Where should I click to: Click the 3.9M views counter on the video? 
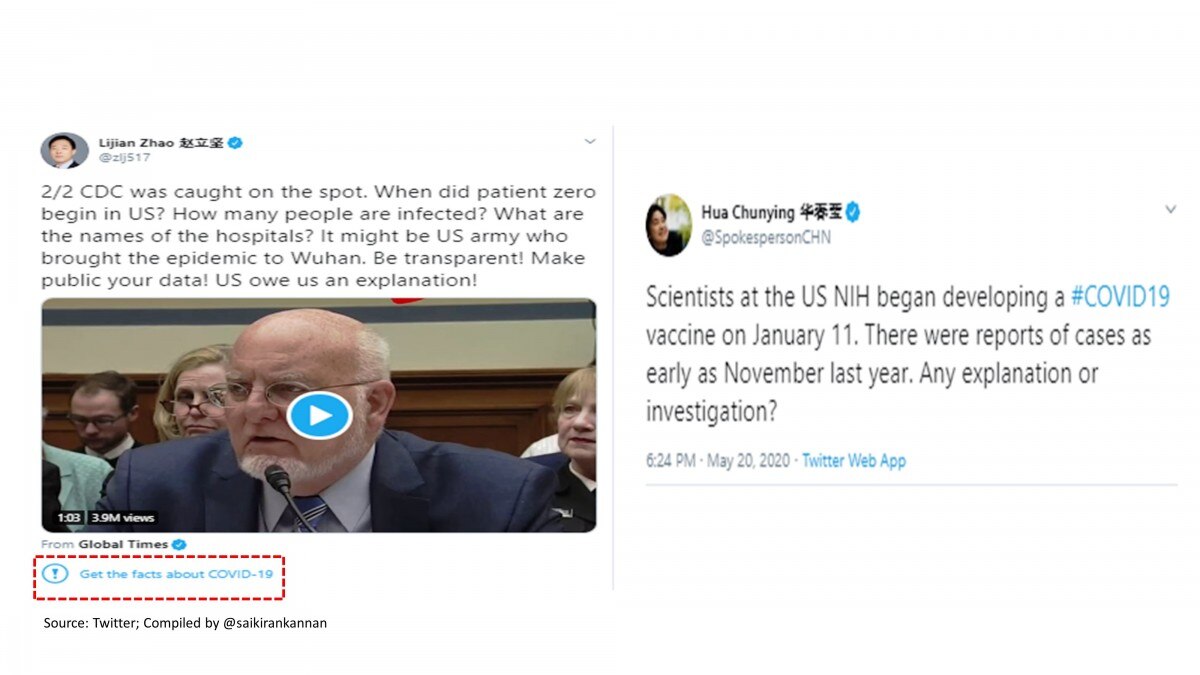click(x=123, y=518)
